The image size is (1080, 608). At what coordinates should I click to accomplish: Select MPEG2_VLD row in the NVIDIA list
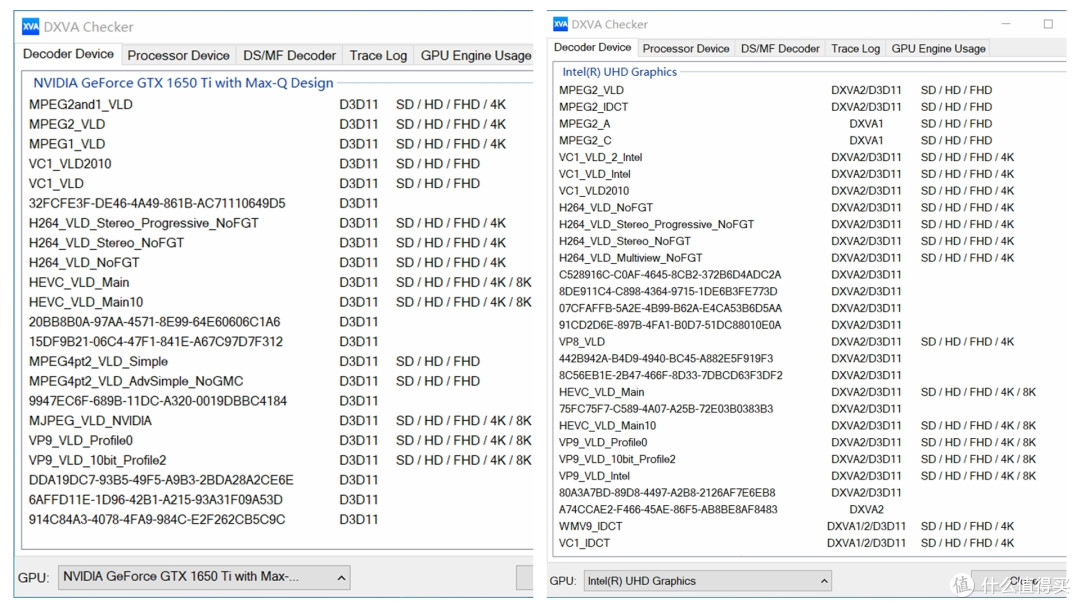tap(267, 125)
